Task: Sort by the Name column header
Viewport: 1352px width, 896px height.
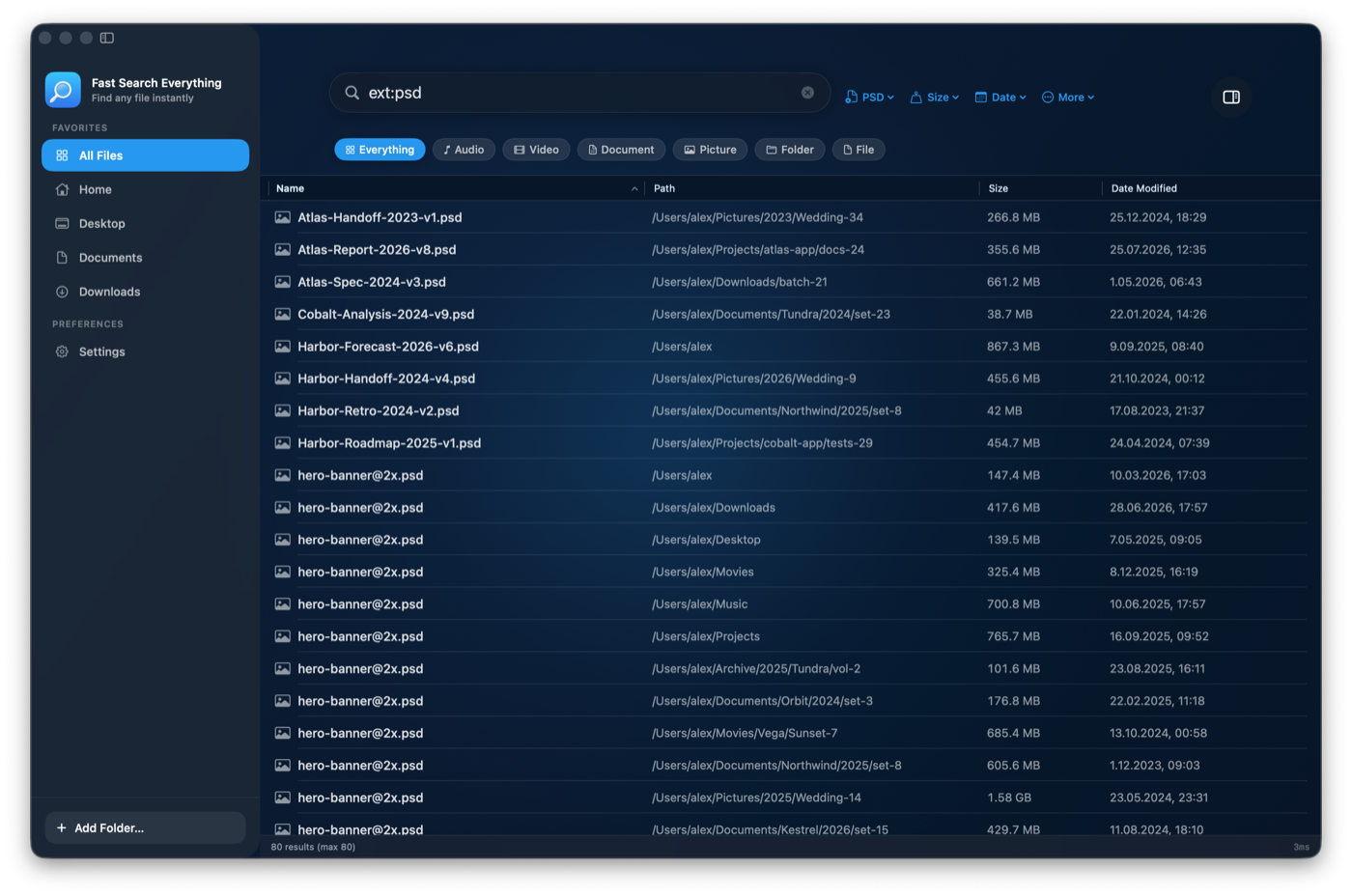Action: [x=456, y=188]
